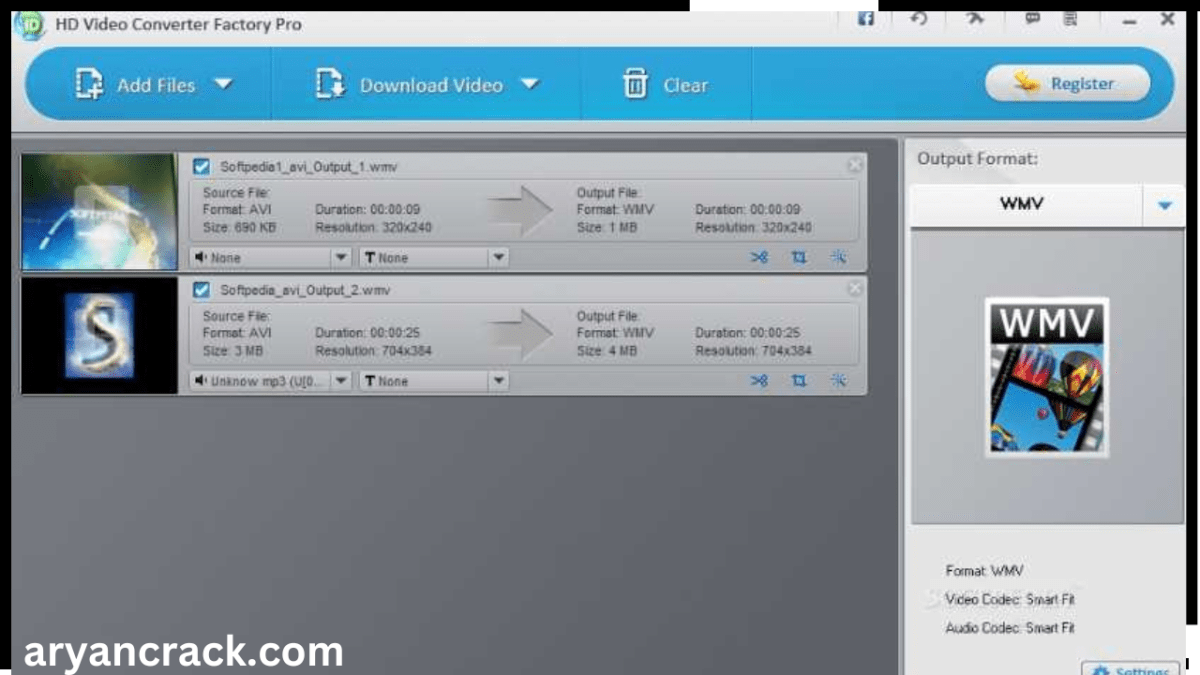
Task: Click the file name Softpedia_avi_Output_2.wmv
Action: [x=305, y=290]
